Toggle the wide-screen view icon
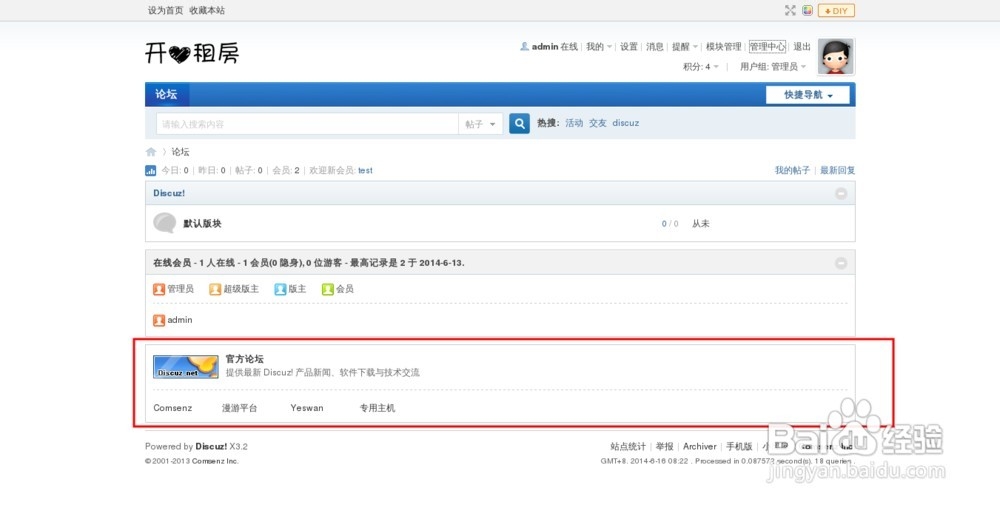 tap(790, 10)
